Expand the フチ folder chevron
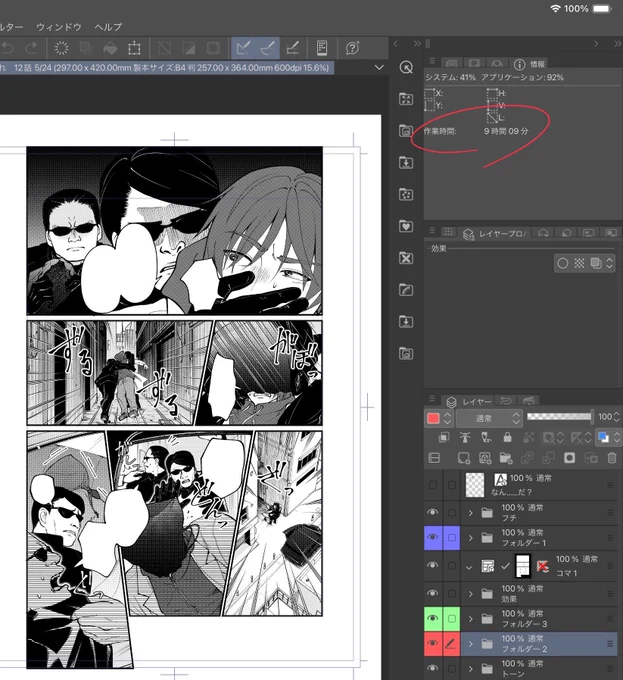This screenshot has width=623, height=680. click(470, 513)
